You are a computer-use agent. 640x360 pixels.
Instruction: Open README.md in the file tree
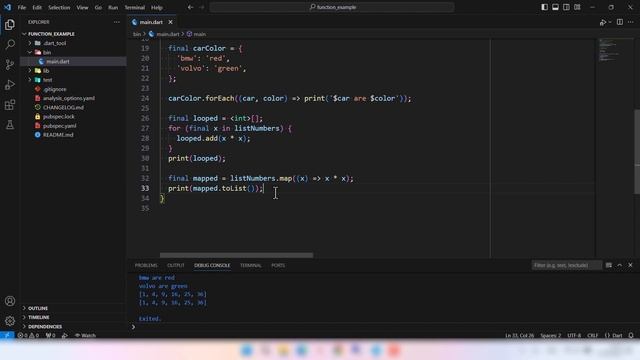[58, 135]
